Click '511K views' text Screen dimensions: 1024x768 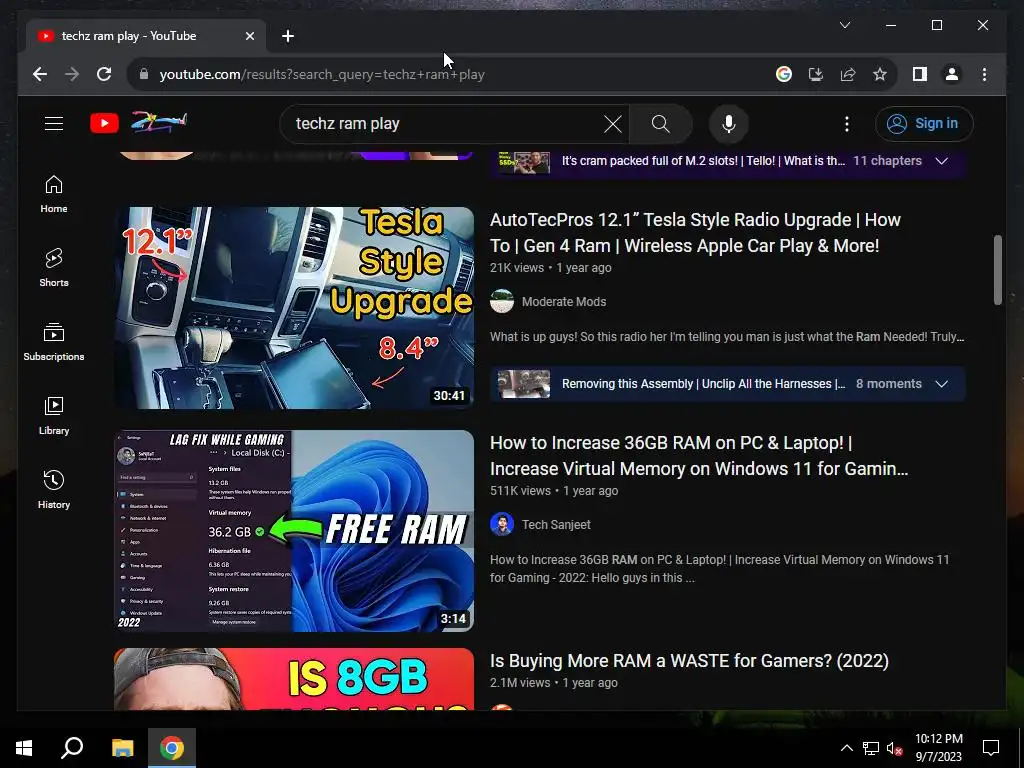520,491
